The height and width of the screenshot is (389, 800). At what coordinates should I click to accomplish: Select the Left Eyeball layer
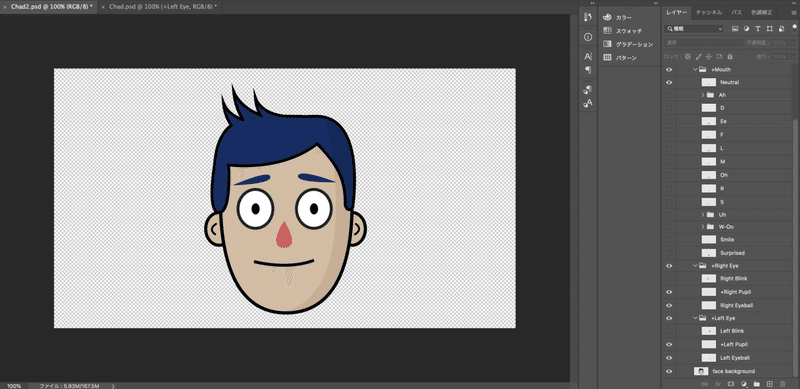736,358
